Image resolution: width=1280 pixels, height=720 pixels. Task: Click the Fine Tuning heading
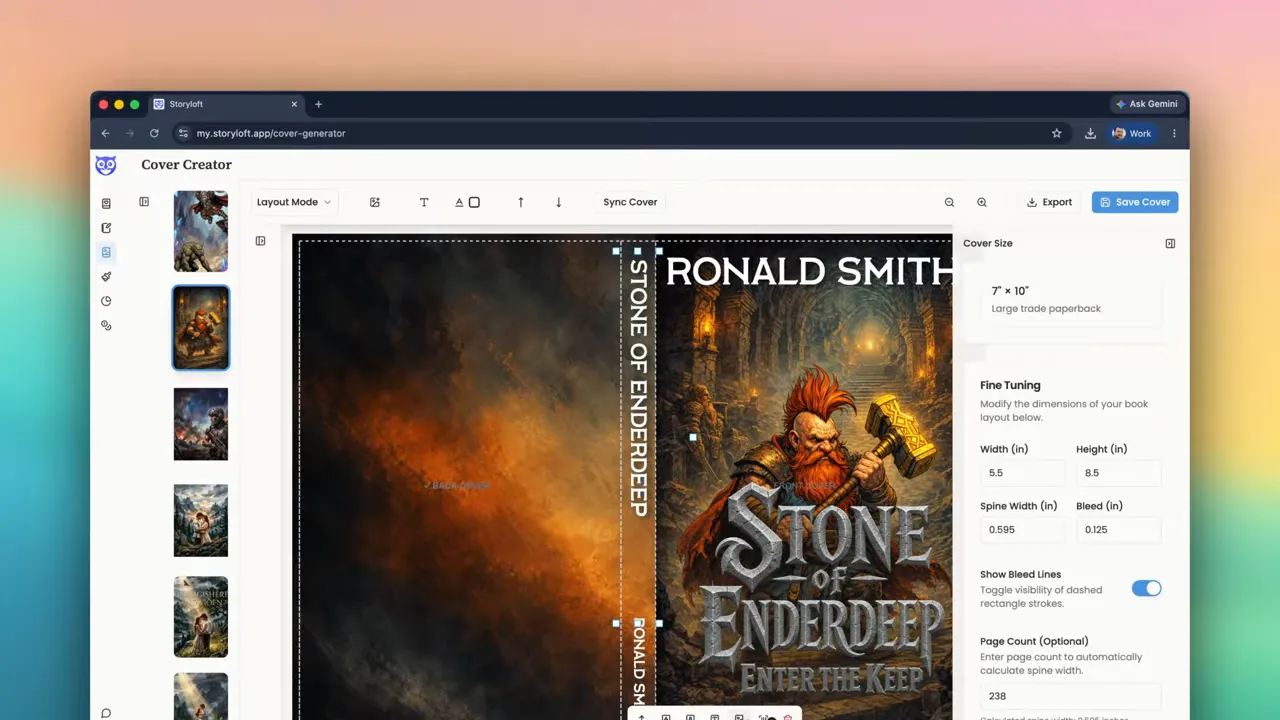1010,385
